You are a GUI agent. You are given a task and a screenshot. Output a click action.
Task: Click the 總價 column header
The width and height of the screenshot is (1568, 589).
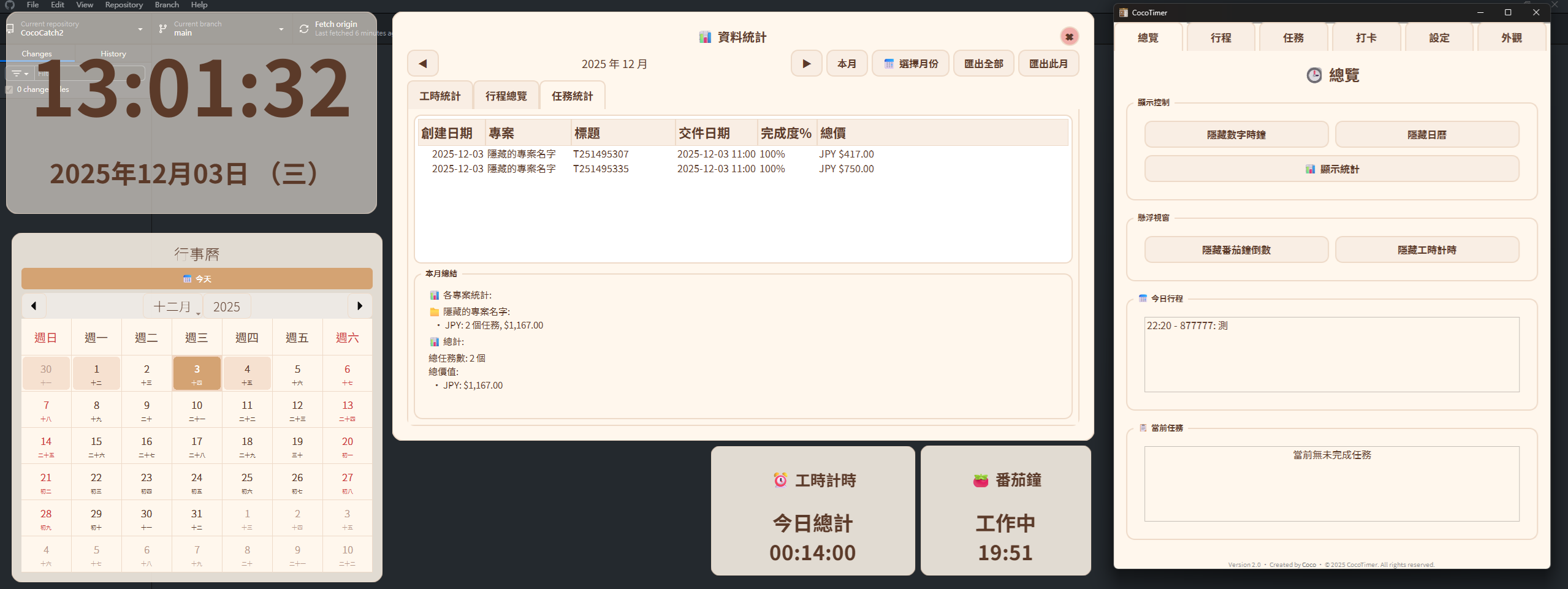click(942, 133)
